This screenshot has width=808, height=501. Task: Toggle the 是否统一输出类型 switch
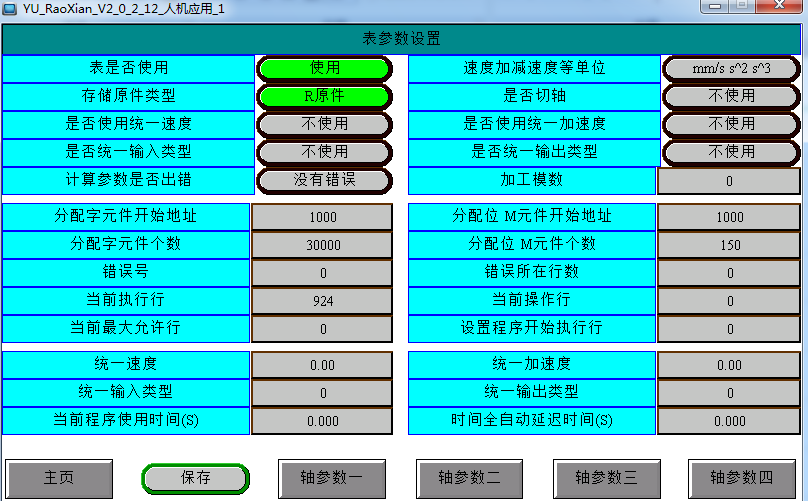[x=730, y=152]
